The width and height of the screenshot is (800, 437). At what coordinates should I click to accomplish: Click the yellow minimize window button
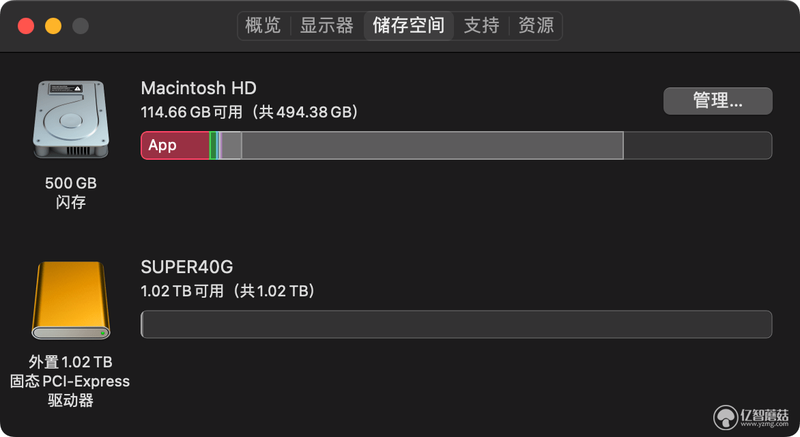pyautogui.click(x=53, y=25)
